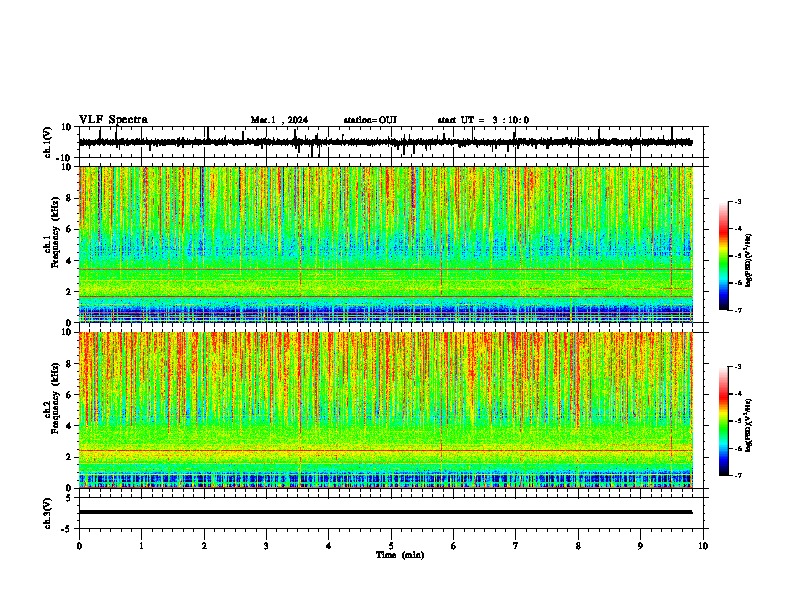Click the ch.1 spectrogram color scale bar
This screenshot has height=612, width=792.
click(x=723, y=256)
